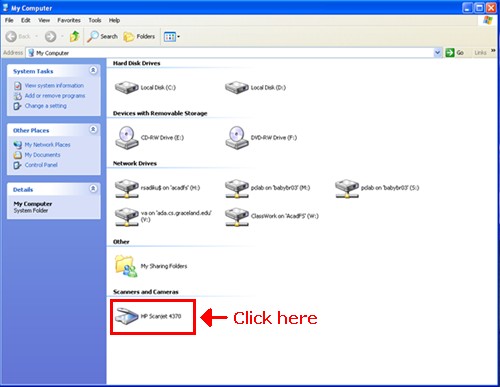Open Control Panel link
Screen dimensions: 500x387
click(x=41, y=165)
